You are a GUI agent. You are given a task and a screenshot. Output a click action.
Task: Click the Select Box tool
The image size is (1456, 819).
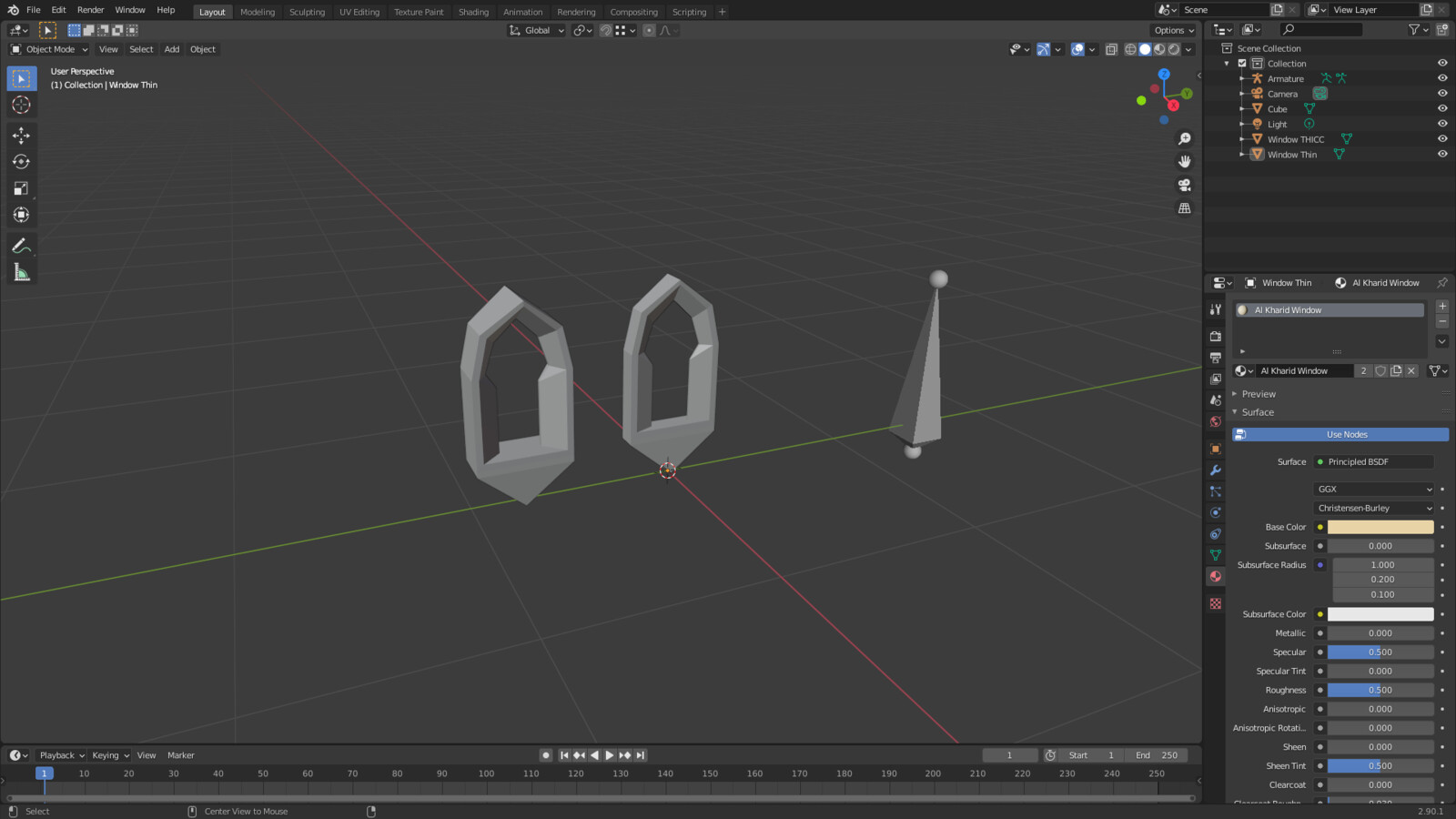click(22, 78)
